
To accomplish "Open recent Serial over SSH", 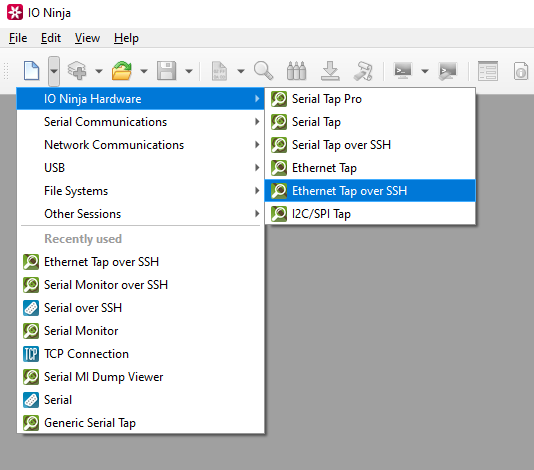I will (x=141, y=308).
